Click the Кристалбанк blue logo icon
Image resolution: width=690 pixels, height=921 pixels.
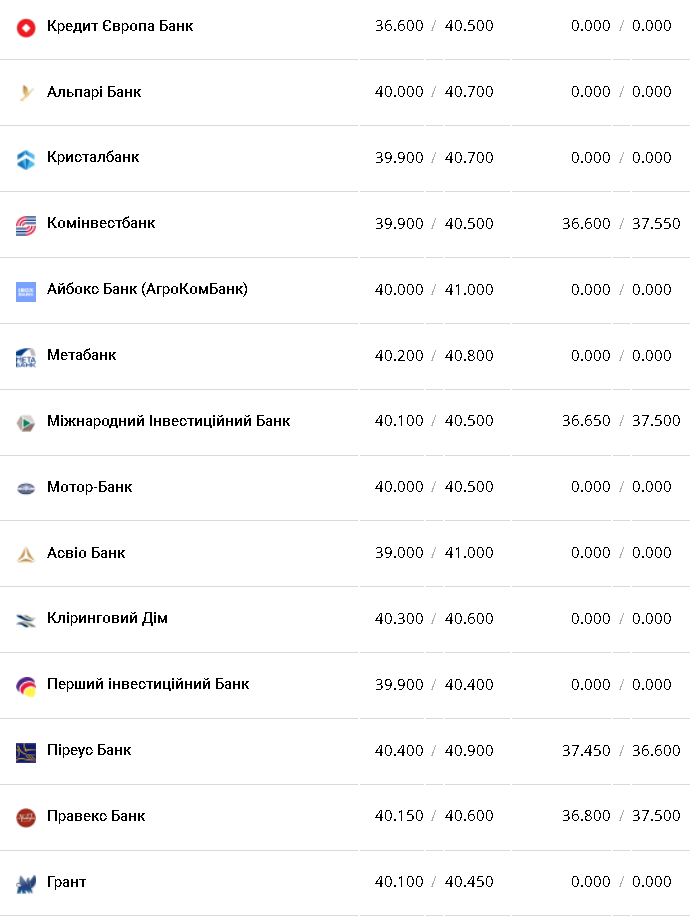pos(26,159)
